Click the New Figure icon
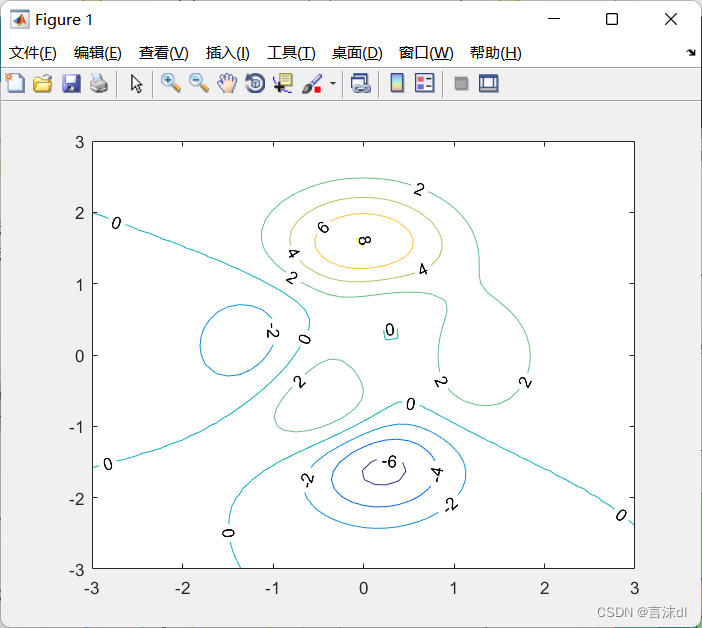 pos(15,84)
